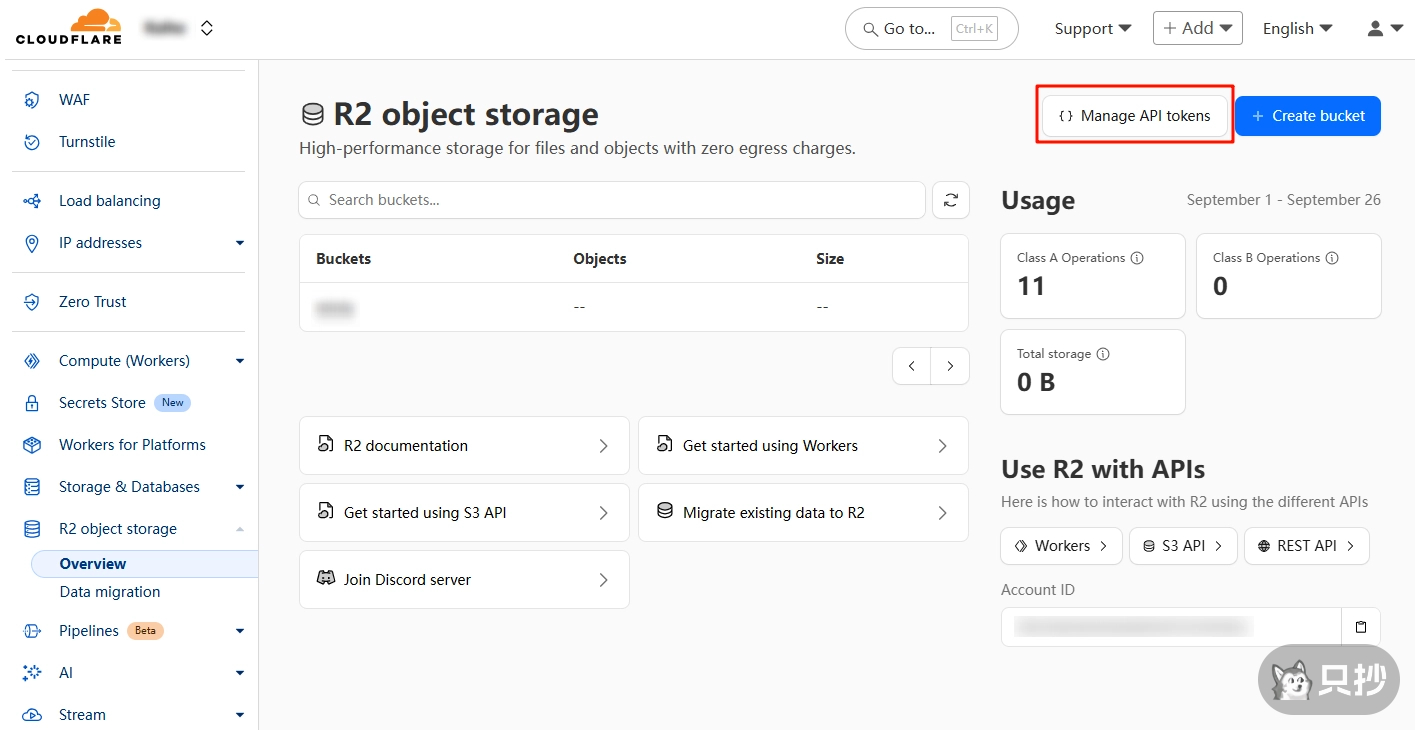Viewport: 1415px width, 730px height.
Task: Refresh the buckets list
Action: (950, 200)
